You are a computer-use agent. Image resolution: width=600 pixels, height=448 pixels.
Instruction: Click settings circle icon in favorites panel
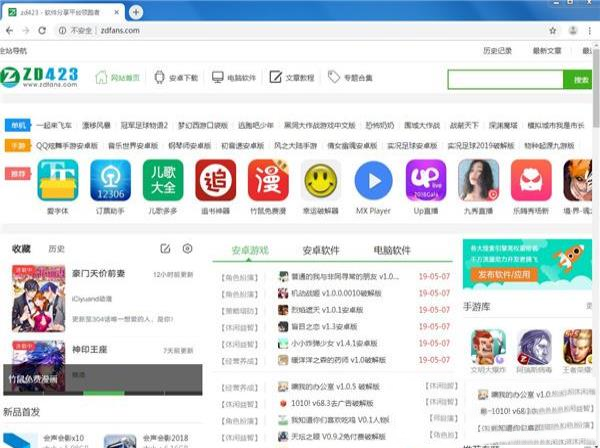(x=188, y=249)
